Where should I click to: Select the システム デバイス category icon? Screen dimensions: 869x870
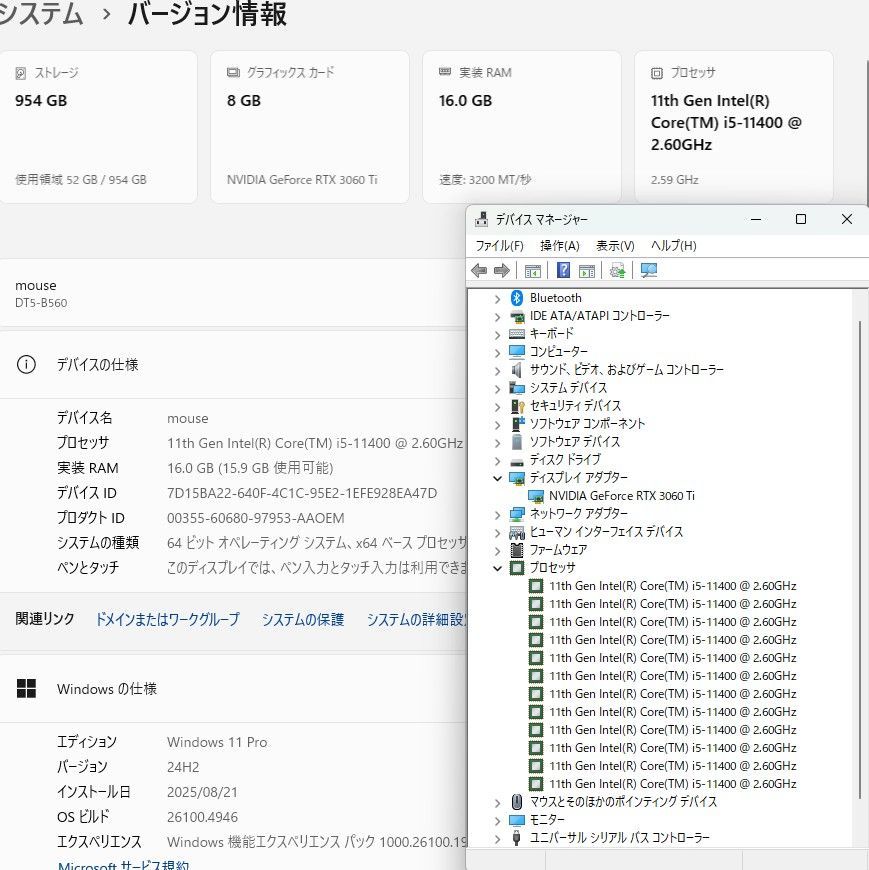click(517, 387)
